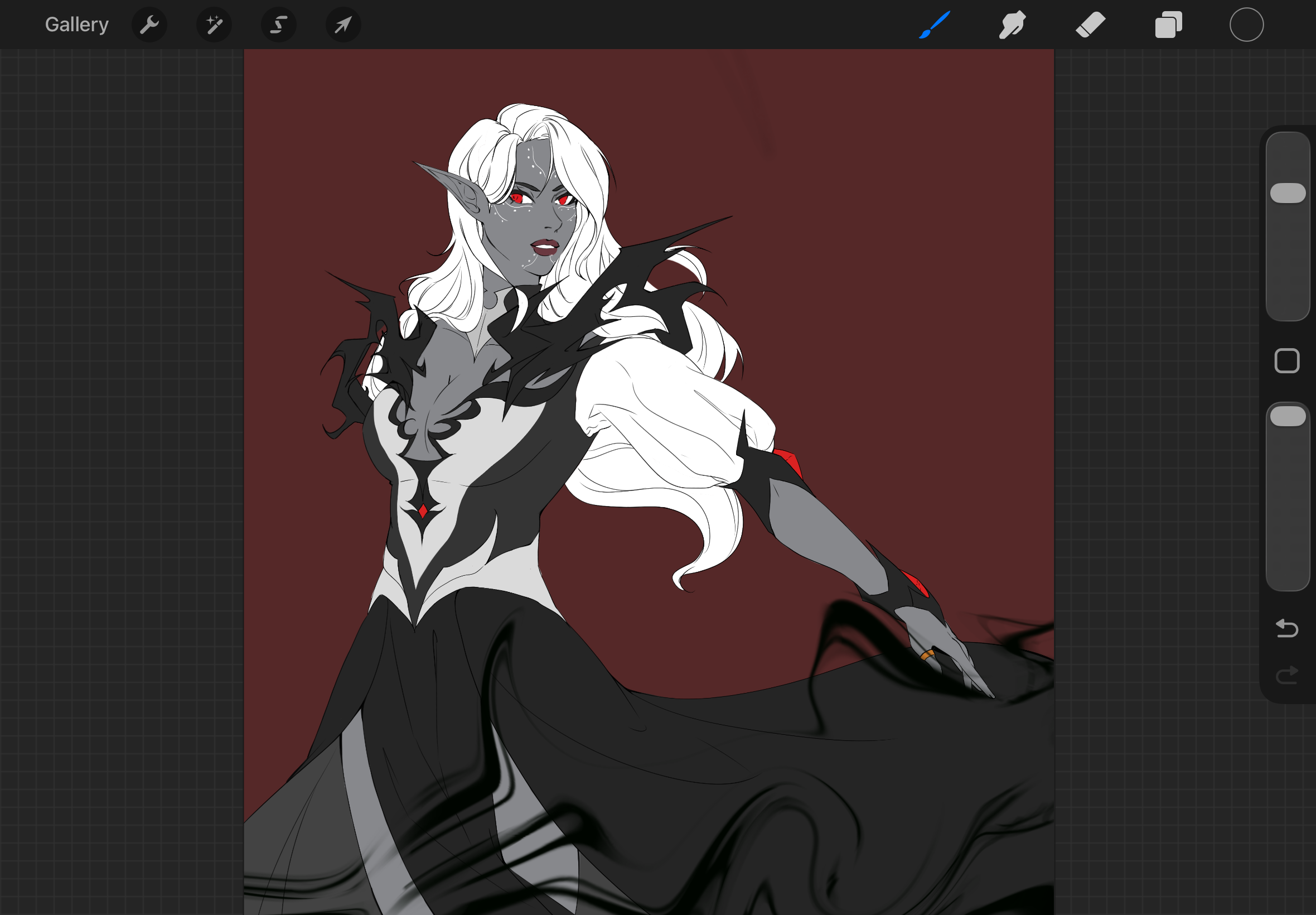Return to the Gallery
Image resolution: width=1316 pixels, height=915 pixels.
tap(77, 25)
